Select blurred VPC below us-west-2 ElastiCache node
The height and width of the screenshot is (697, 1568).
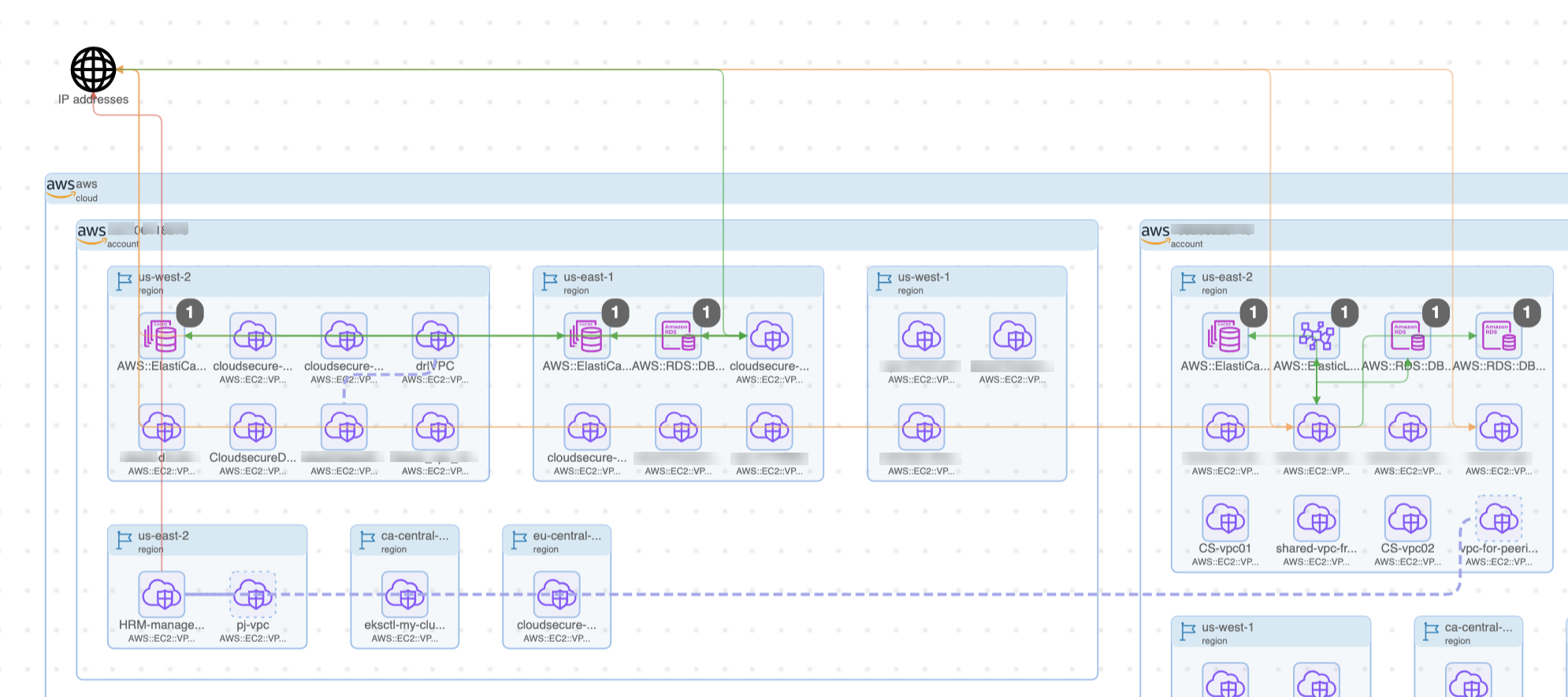point(162,427)
